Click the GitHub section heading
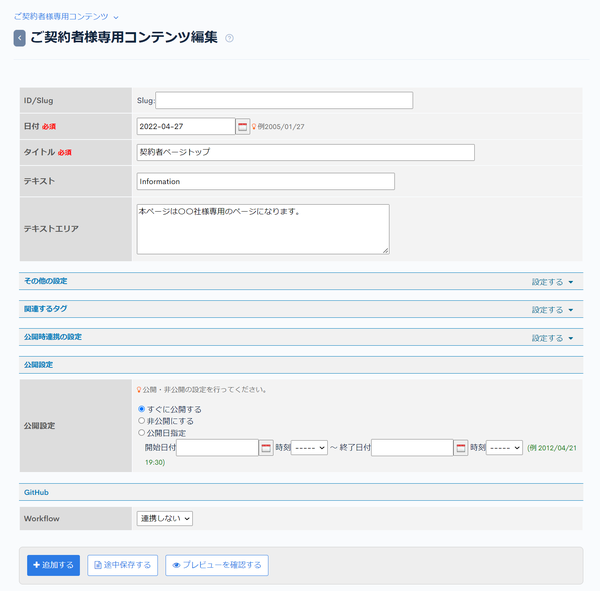This screenshot has height=591, width=600. 36,492
